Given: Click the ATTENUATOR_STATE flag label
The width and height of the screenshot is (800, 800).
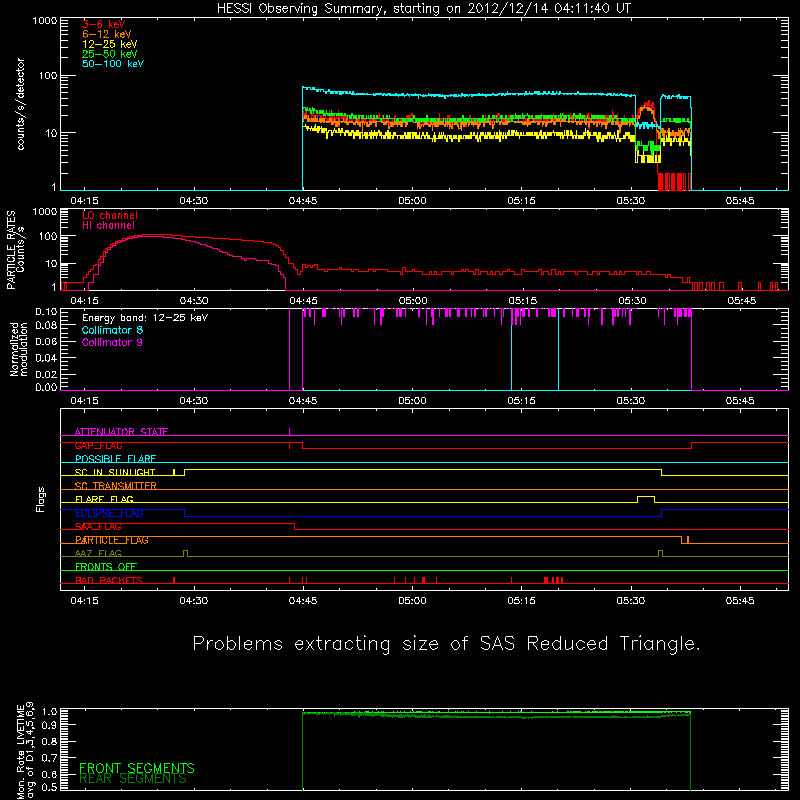Looking at the screenshot, I should (121, 432).
